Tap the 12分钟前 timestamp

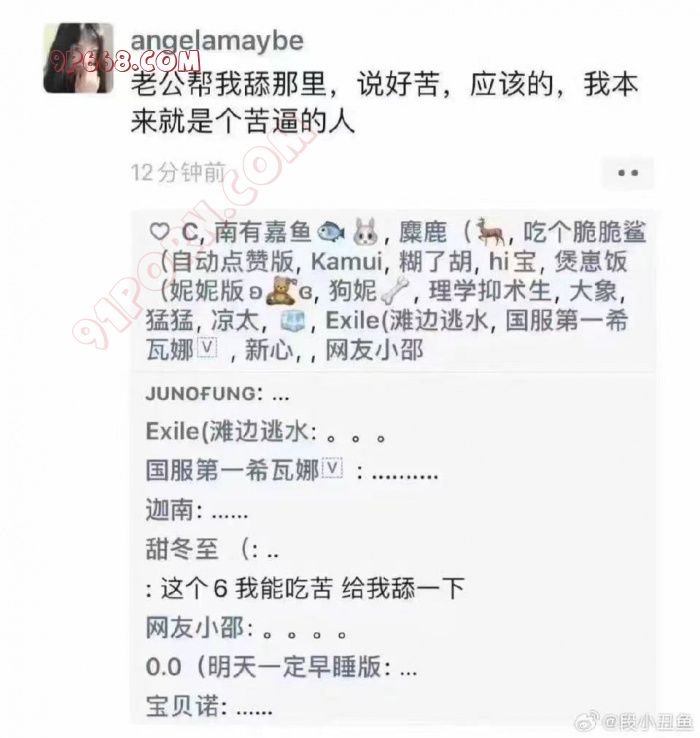click(x=178, y=173)
